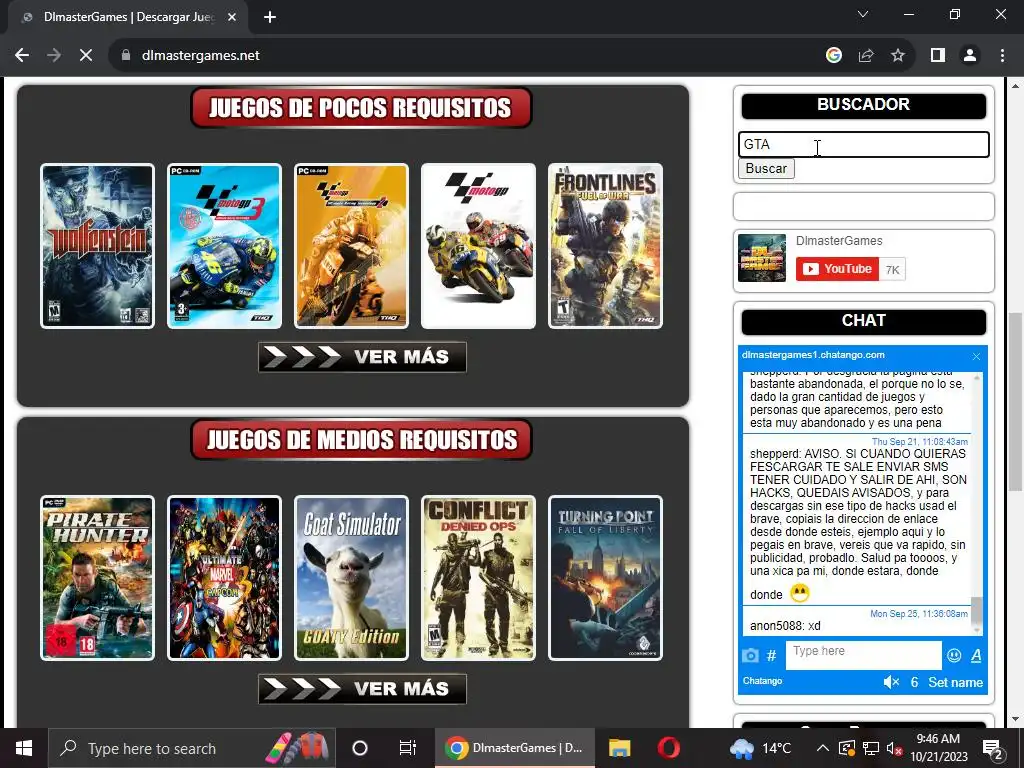Screen dimensions: 1024x768
Task: Click the Juegos de Medios Requisitos banner
Action: (x=361, y=440)
